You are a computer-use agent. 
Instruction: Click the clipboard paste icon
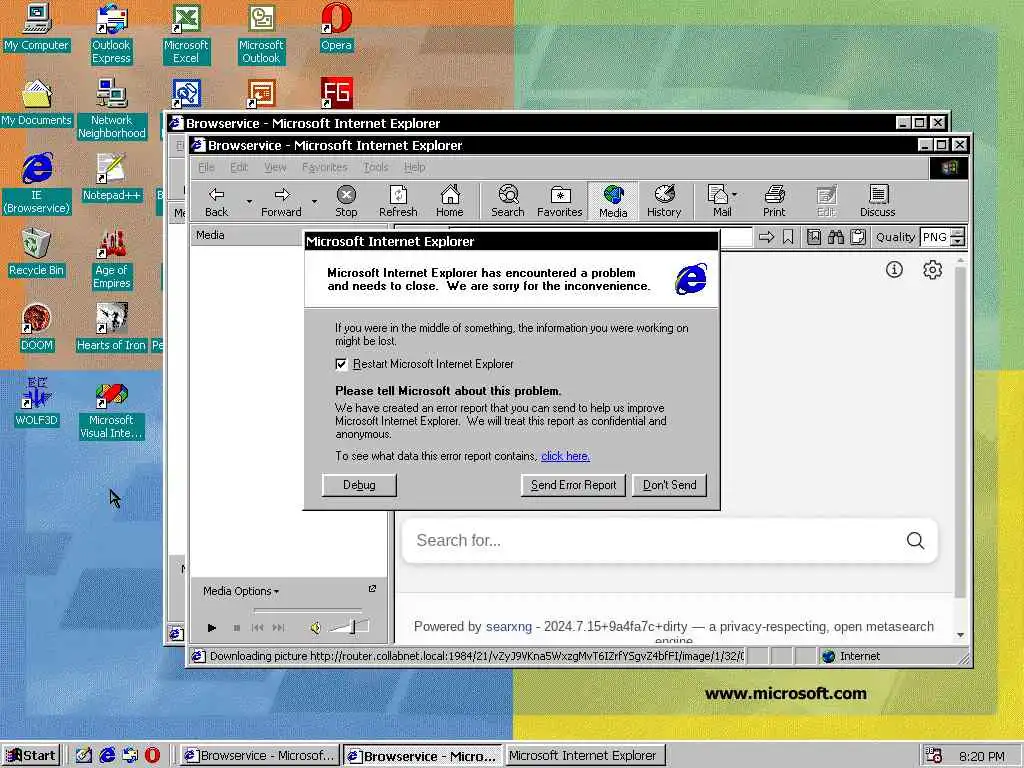pyautogui.click(x=858, y=237)
